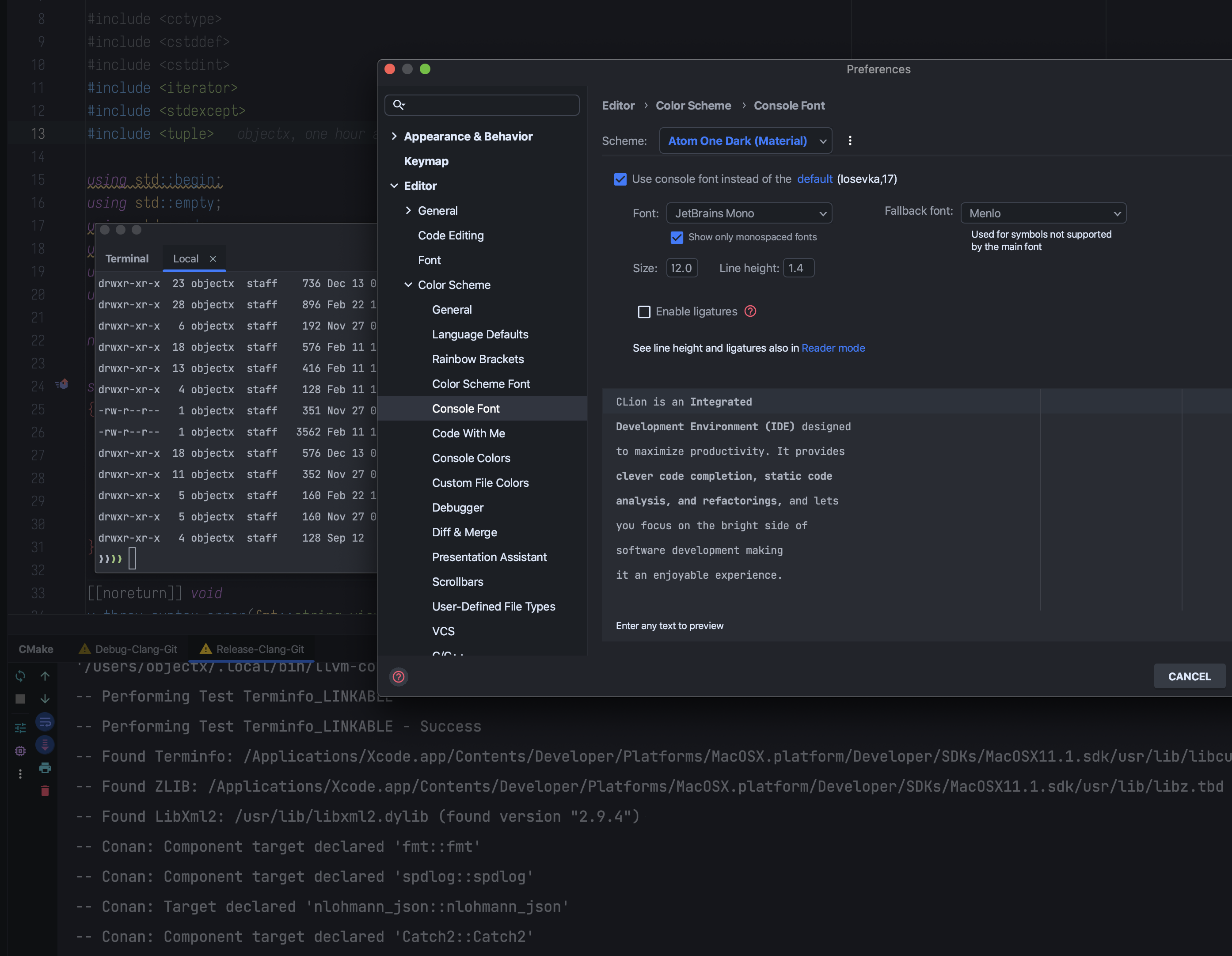Click the Cancel button
This screenshot has width=1232, height=956.
click(1189, 676)
